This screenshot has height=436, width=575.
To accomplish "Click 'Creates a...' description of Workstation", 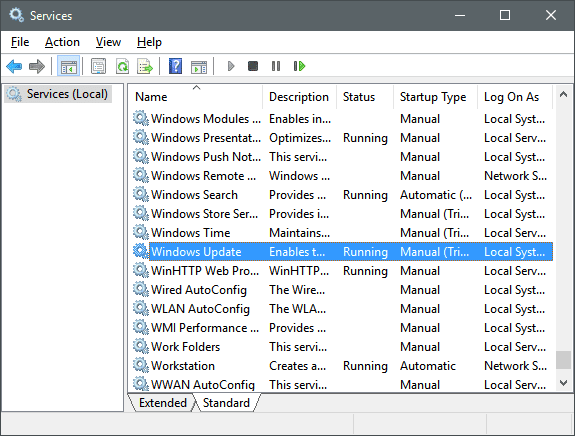I will (297, 366).
